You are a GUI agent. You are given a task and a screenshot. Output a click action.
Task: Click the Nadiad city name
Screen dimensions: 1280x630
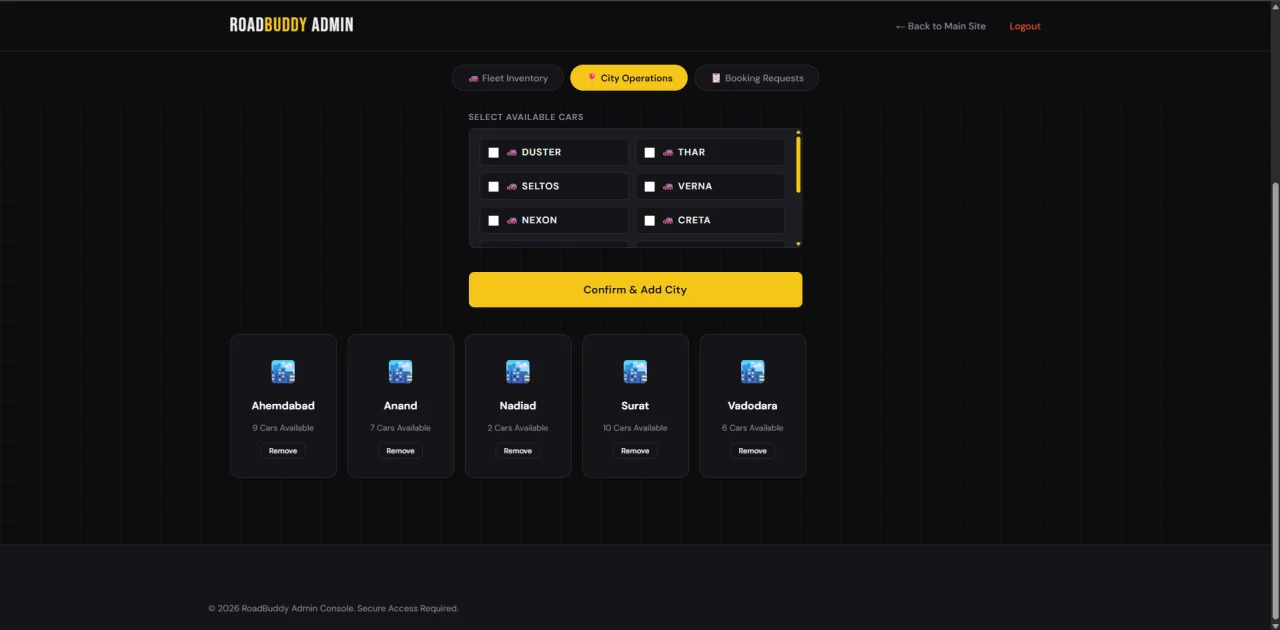[518, 406]
